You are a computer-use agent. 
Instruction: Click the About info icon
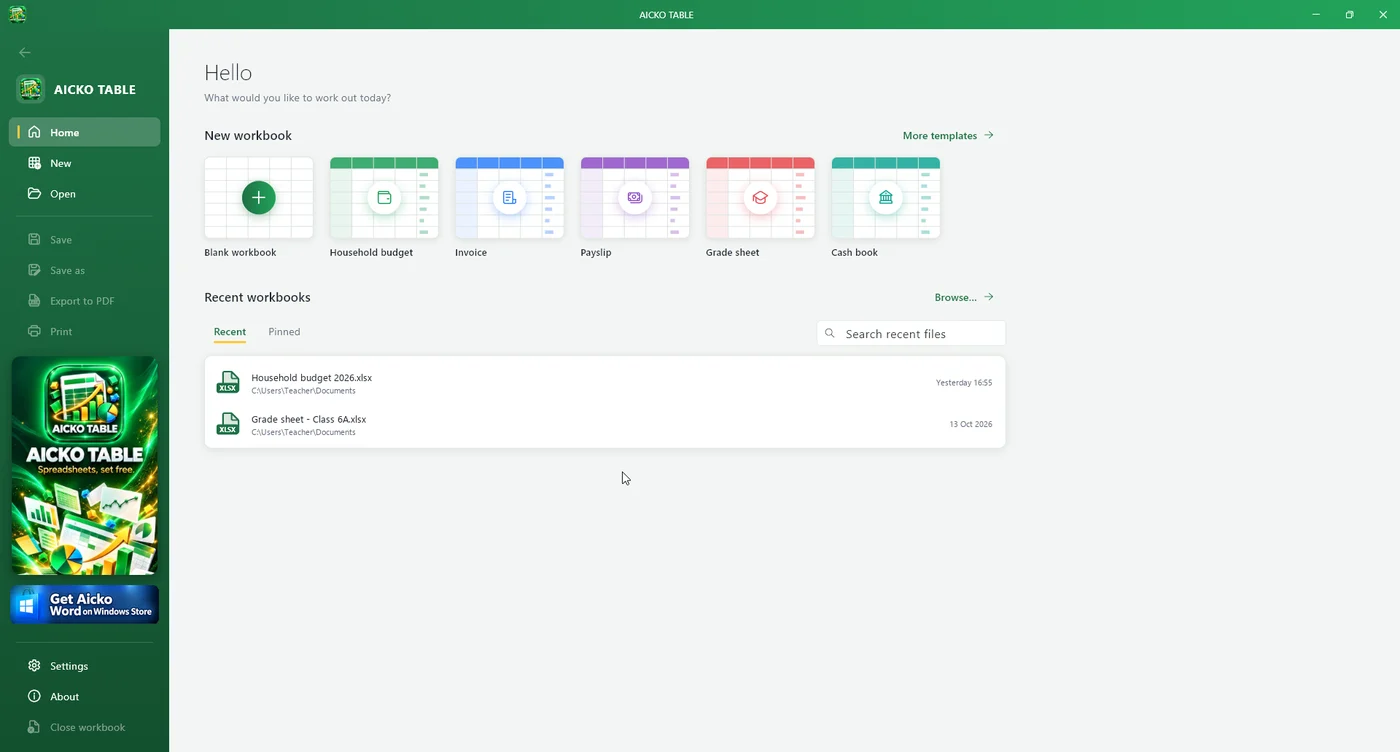(34, 697)
